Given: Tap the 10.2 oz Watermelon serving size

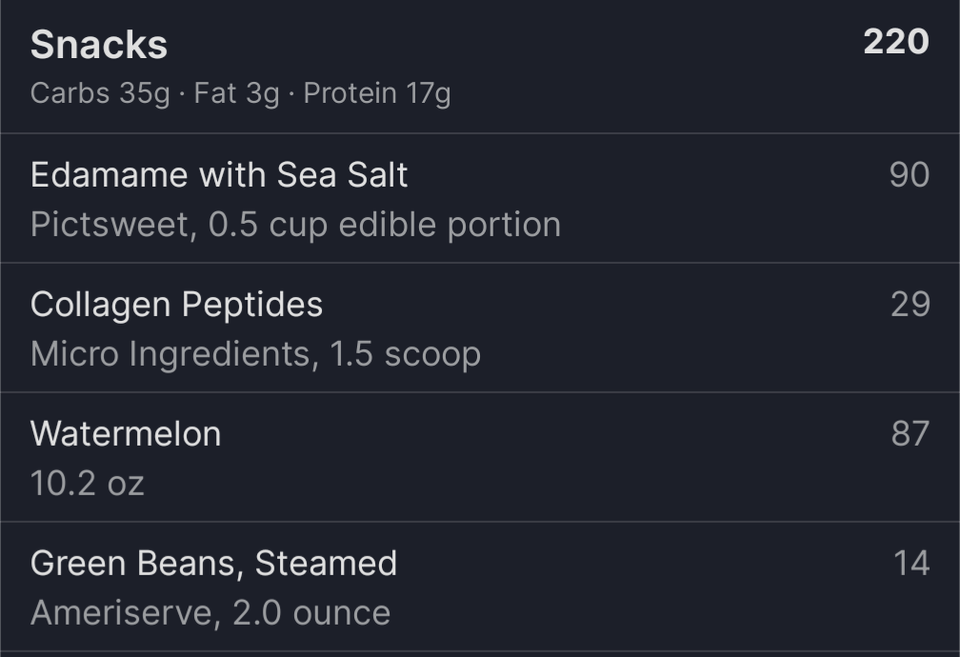Looking at the screenshot, I should pos(88,484).
